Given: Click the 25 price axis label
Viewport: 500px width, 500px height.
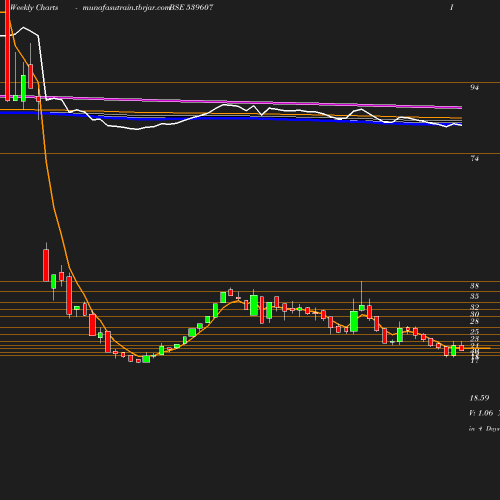Looking at the screenshot, I should [x=474, y=332].
